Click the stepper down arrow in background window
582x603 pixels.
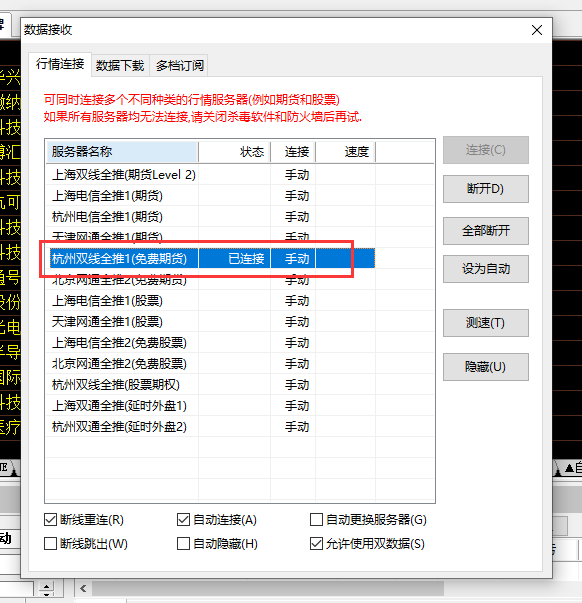46,594
